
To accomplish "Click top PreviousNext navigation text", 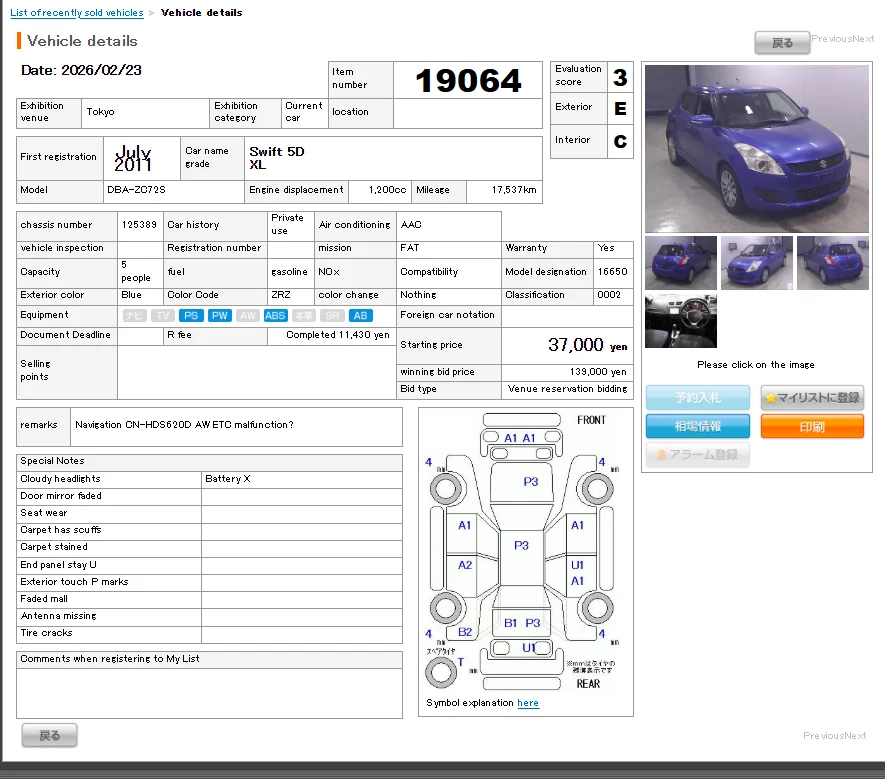I will coord(843,38).
